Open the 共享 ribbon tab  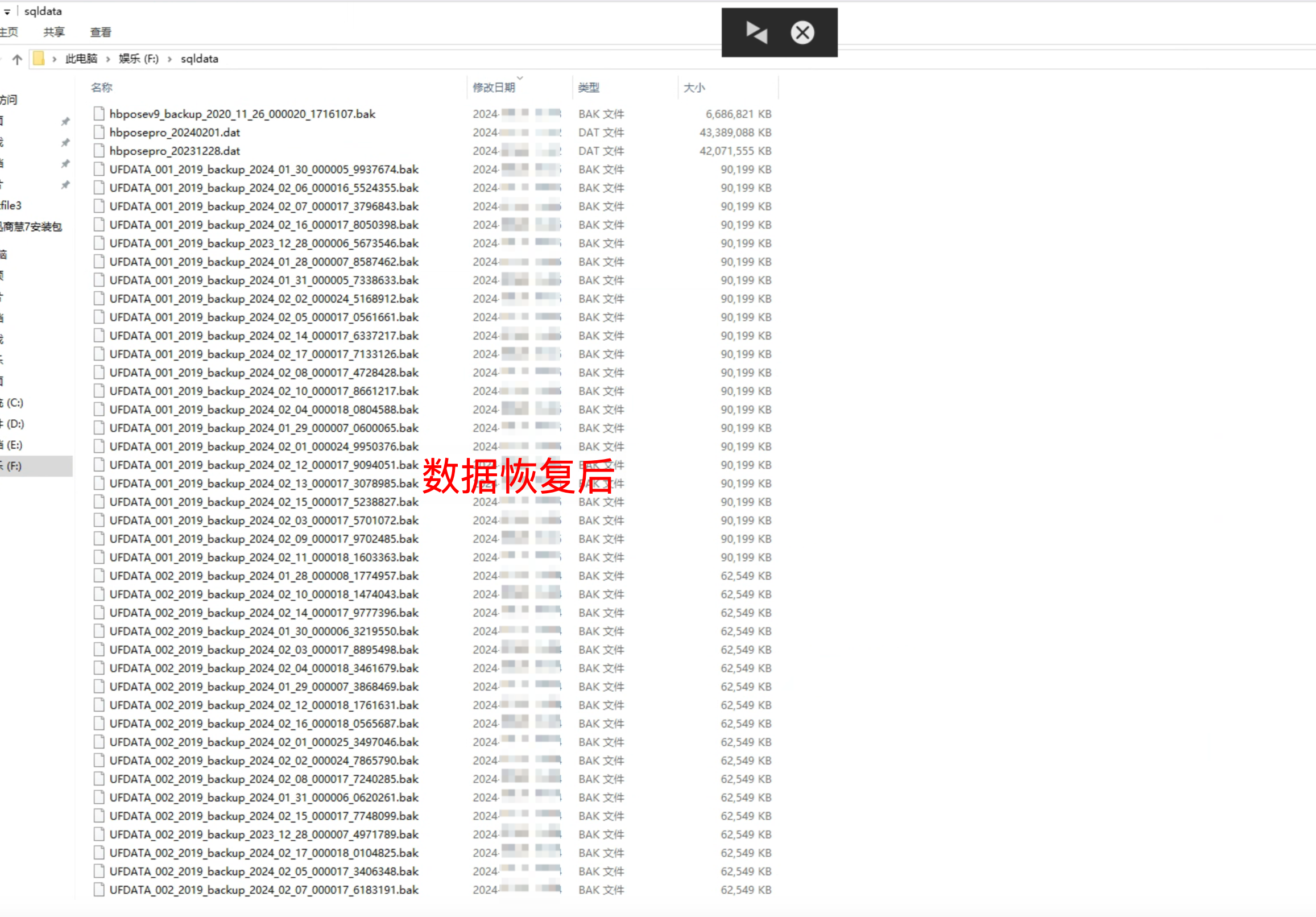[54, 32]
